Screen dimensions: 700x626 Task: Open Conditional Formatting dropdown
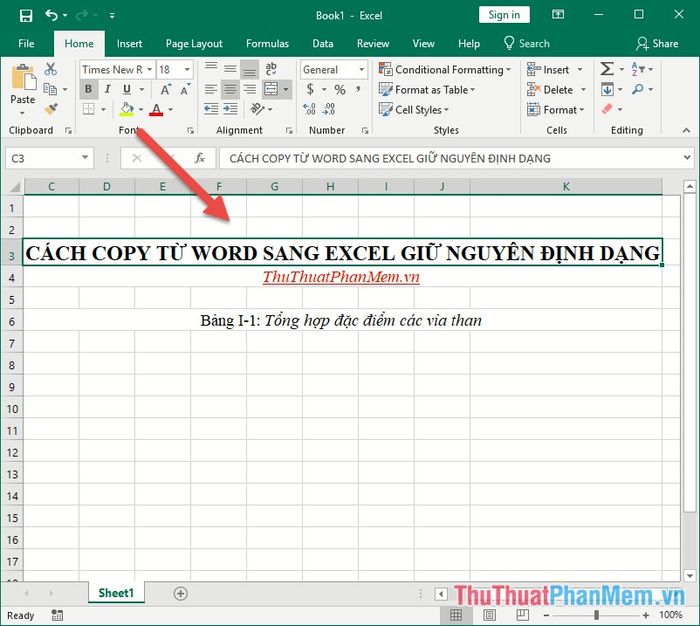click(x=445, y=70)
